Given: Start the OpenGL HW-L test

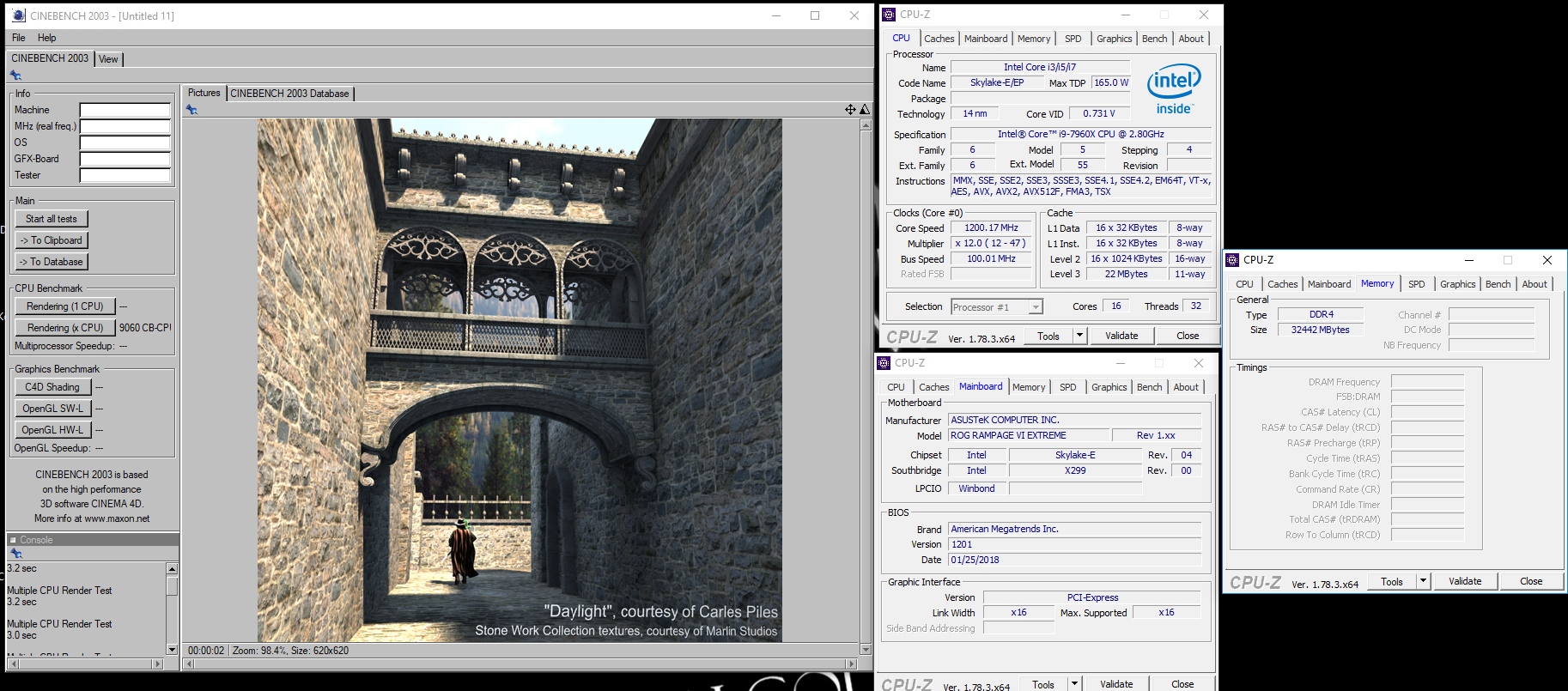Looking at the screenshot, I should (x=52, y=430).
